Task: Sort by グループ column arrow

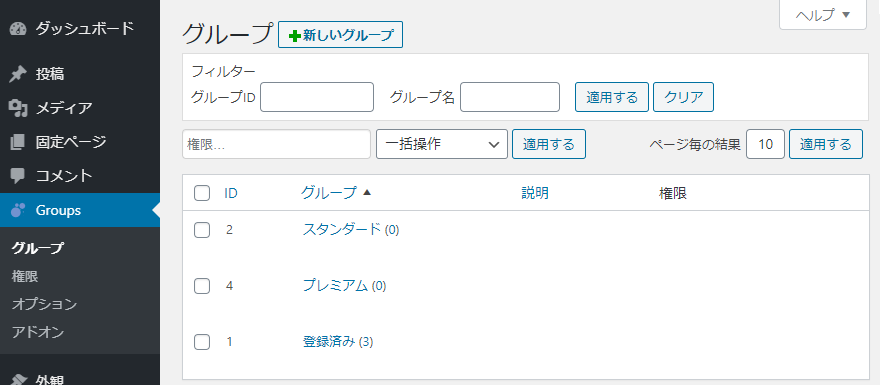Action: click(x=367, y=192)
